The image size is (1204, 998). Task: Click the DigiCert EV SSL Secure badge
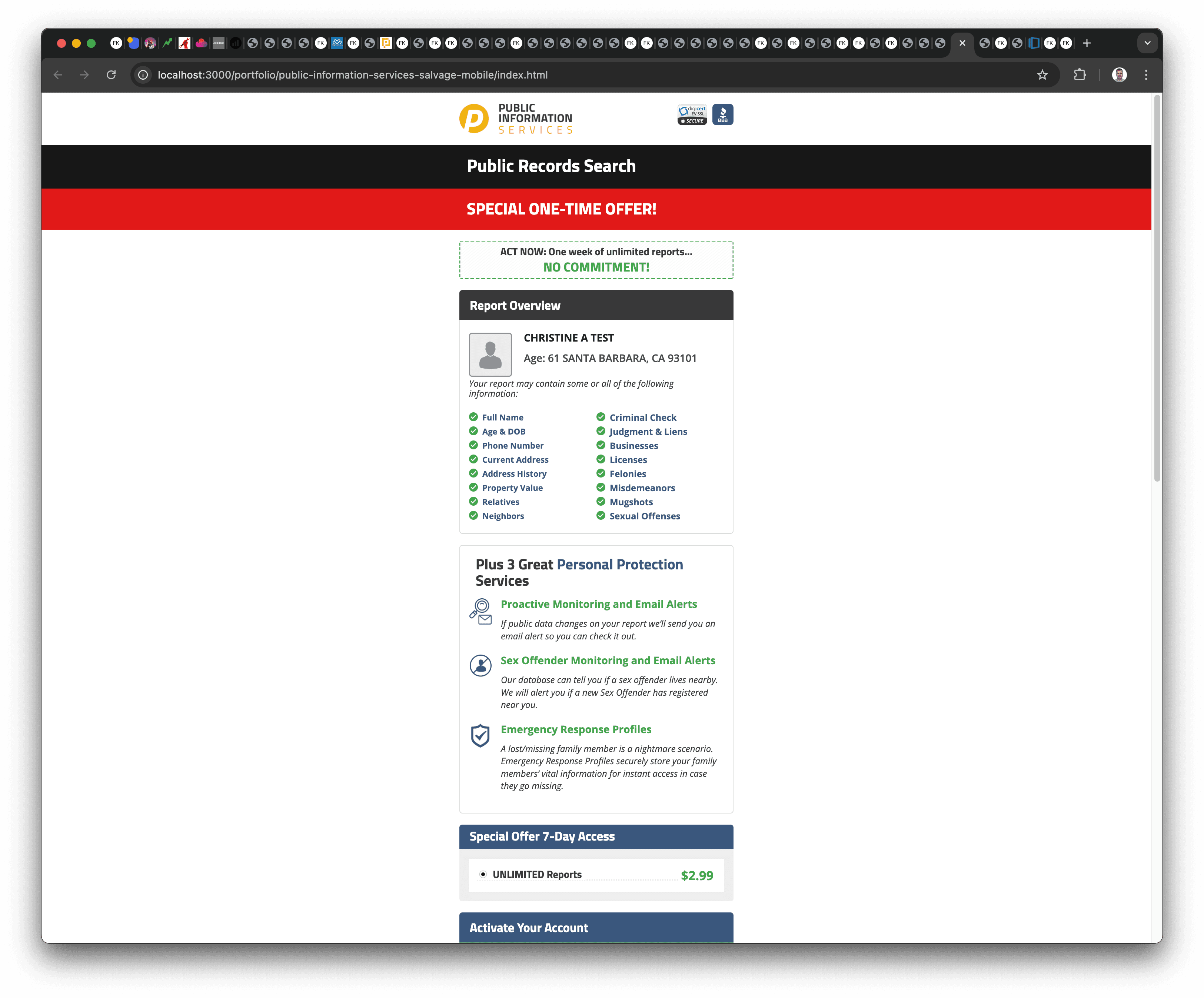[692, 114]
